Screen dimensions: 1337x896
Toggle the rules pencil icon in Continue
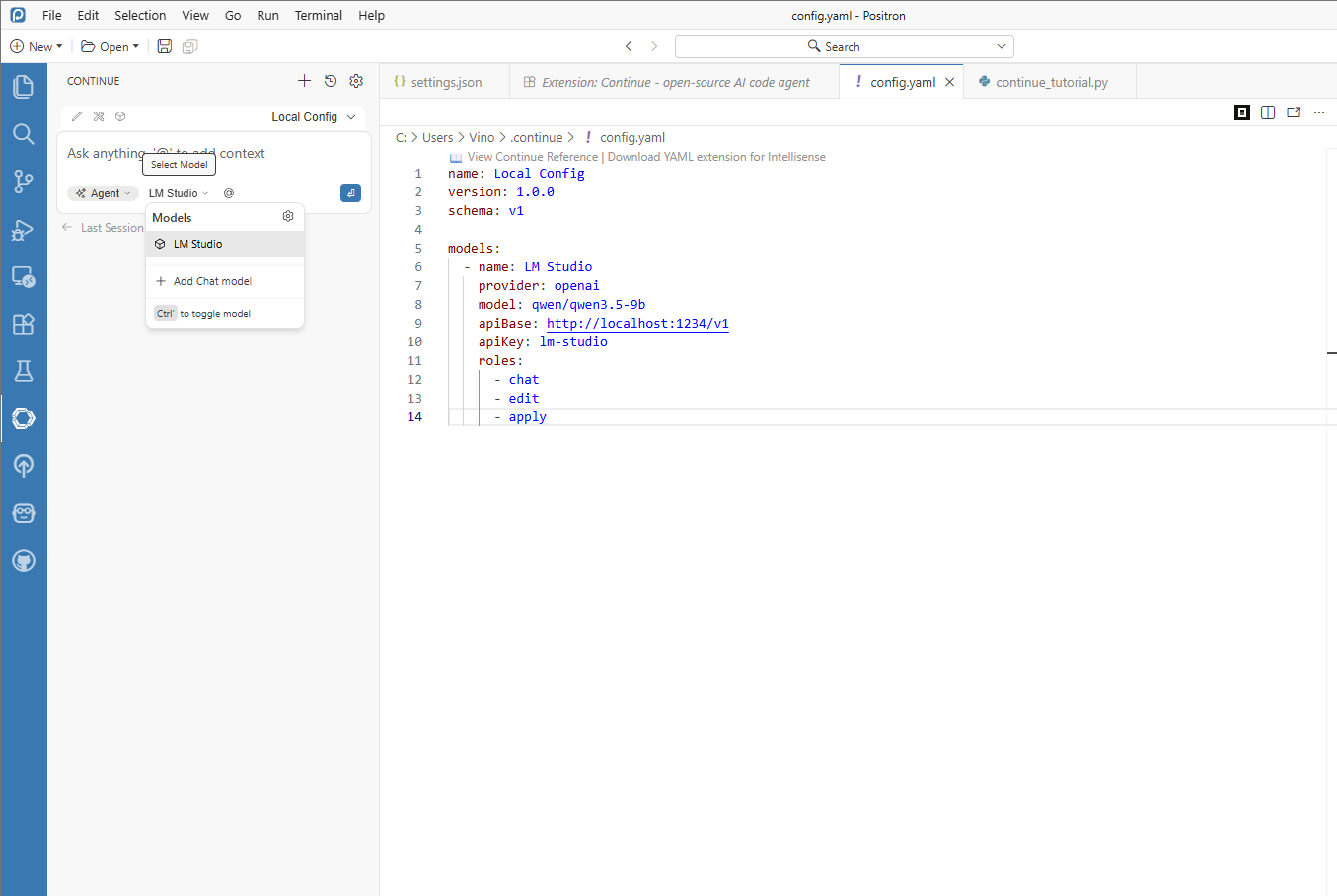77,116
